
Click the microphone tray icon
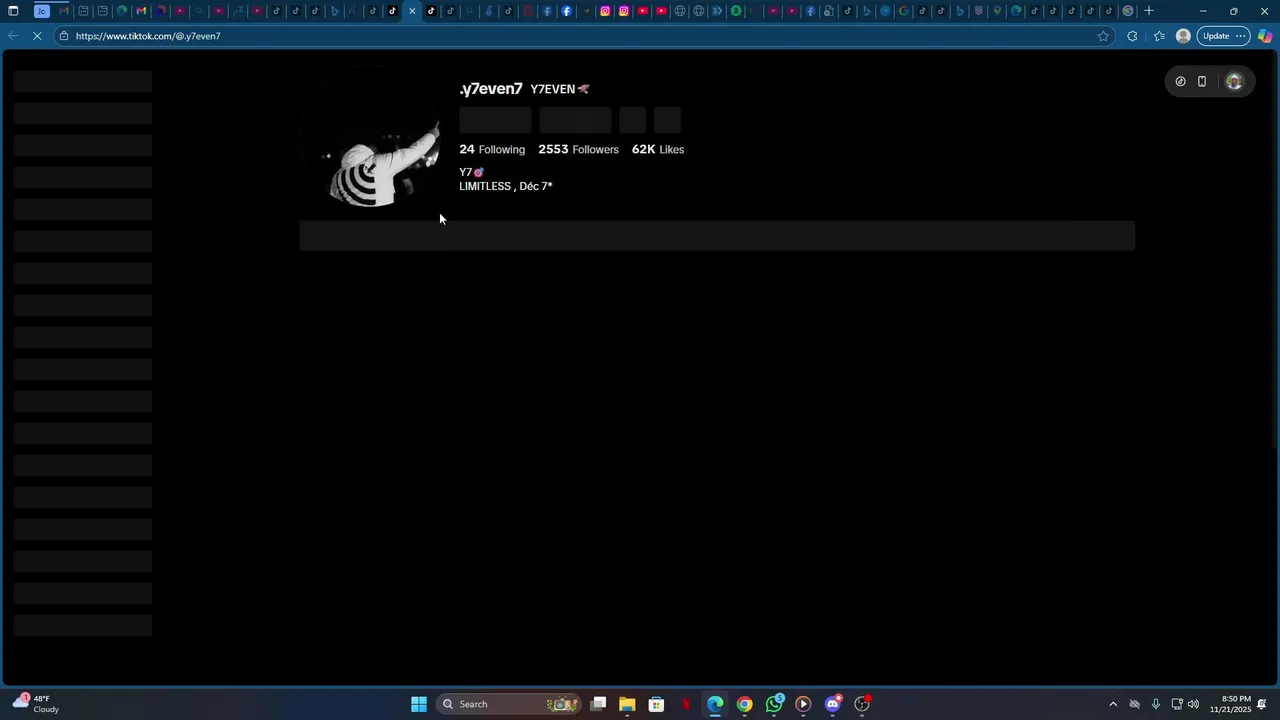1156,704
